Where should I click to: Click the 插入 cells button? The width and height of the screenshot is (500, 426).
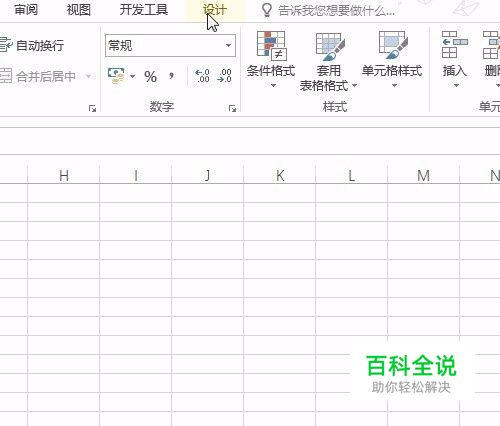[455, 53]
